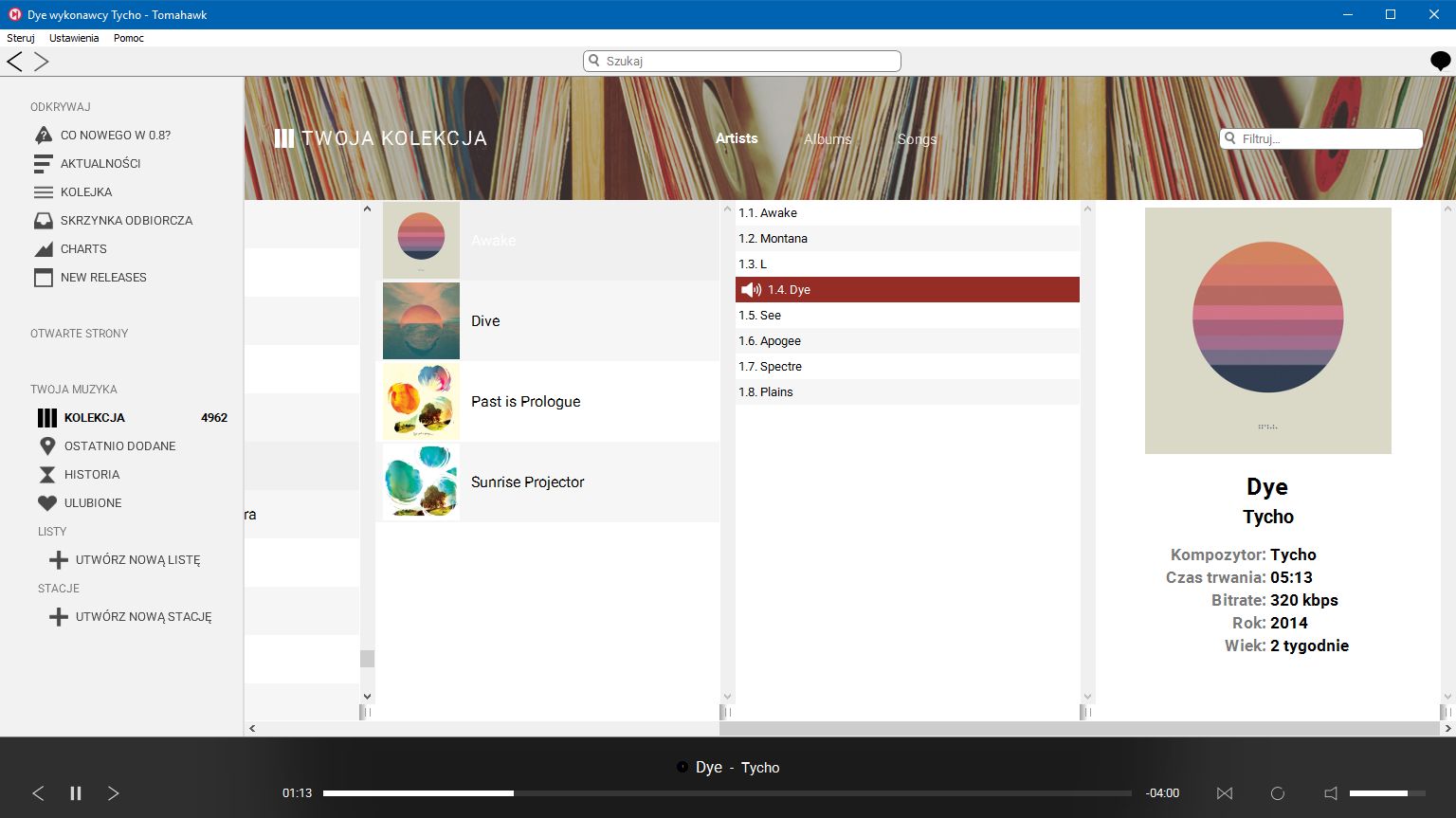This screenshot has height=818, width=1456.
Task: Select the Past is Prologue album
Action: 548,401
